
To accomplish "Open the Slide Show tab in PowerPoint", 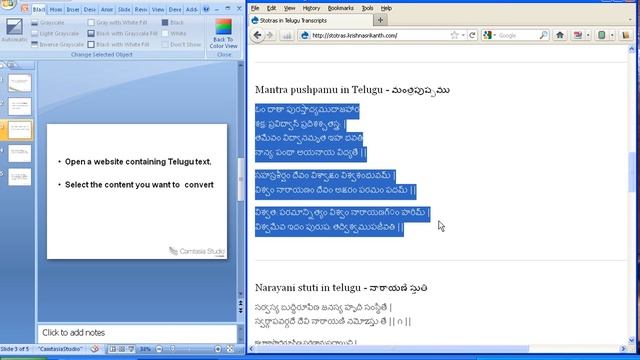I will click(x=124, y=9).
